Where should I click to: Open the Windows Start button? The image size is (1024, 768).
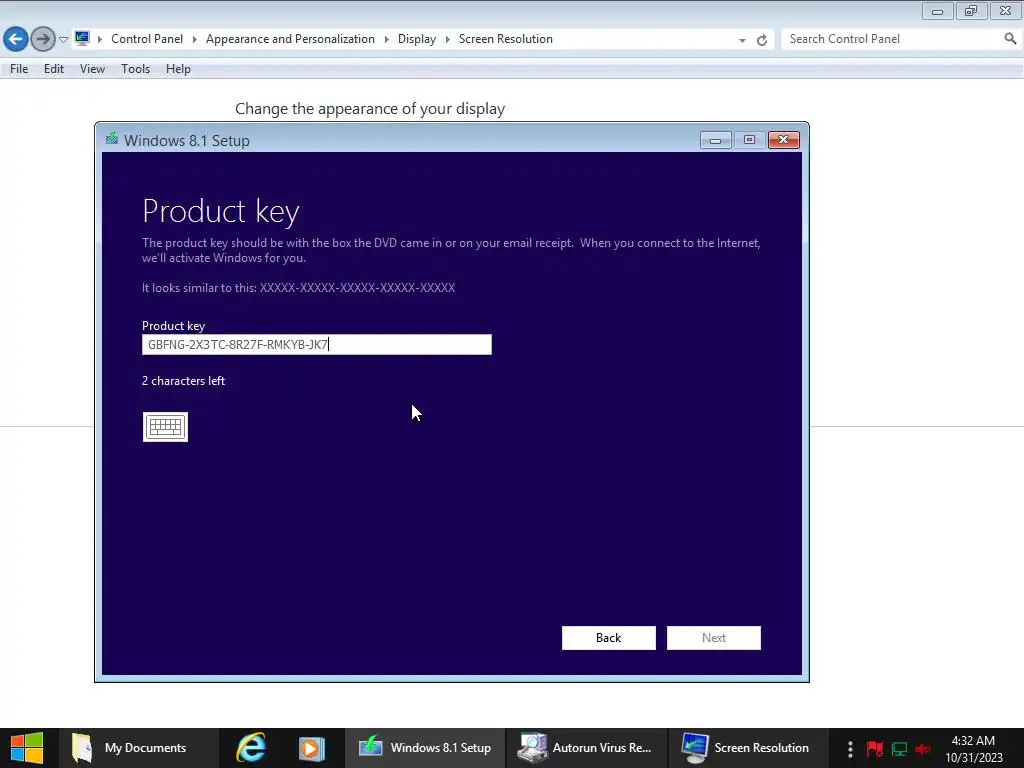click(27, 748)
